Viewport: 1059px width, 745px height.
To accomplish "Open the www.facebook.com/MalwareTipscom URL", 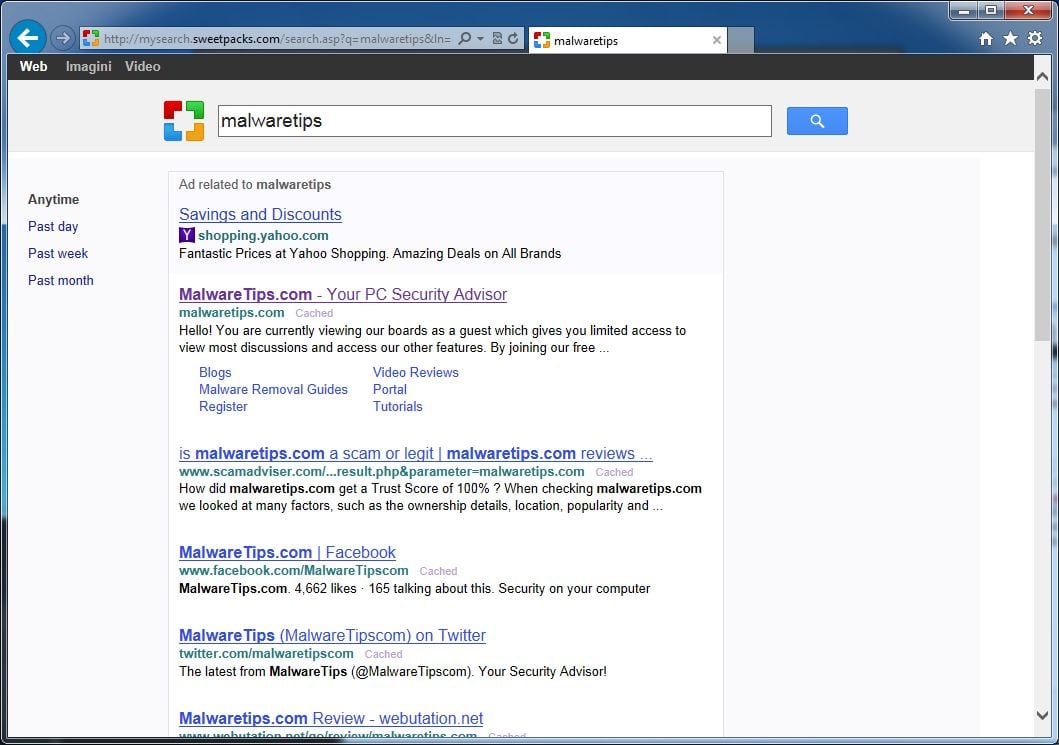I will [294, 571].
